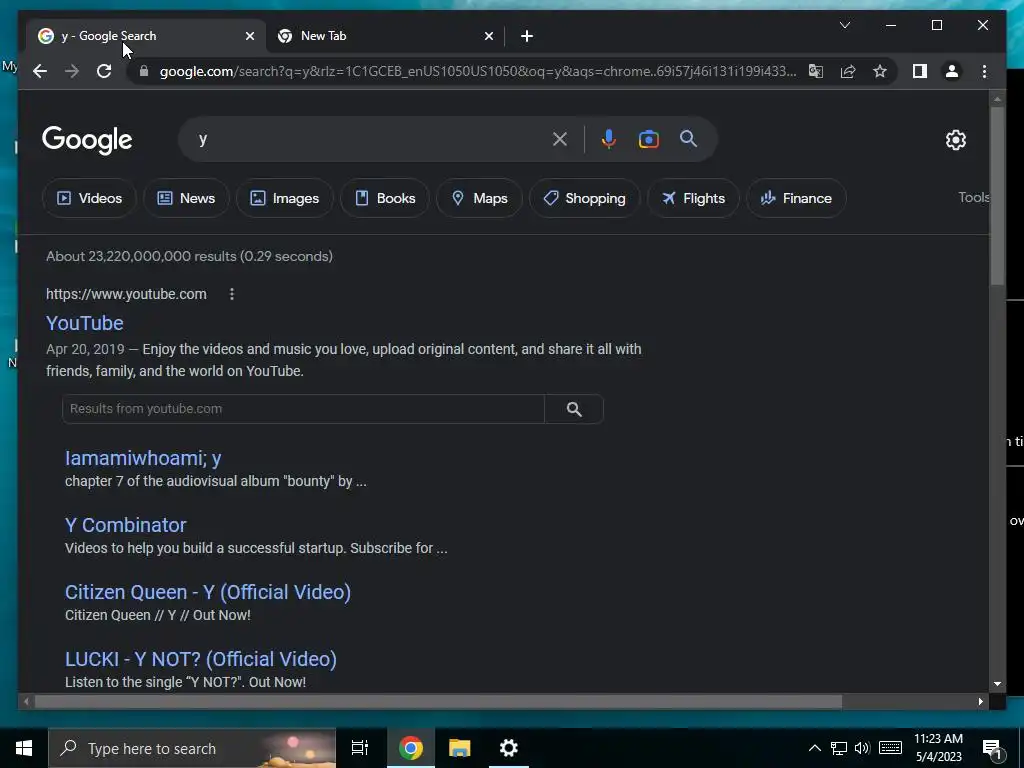Search by image with Google Lens camera
The width and height of the screenshot is (1024, 768).
pos(648,139)
